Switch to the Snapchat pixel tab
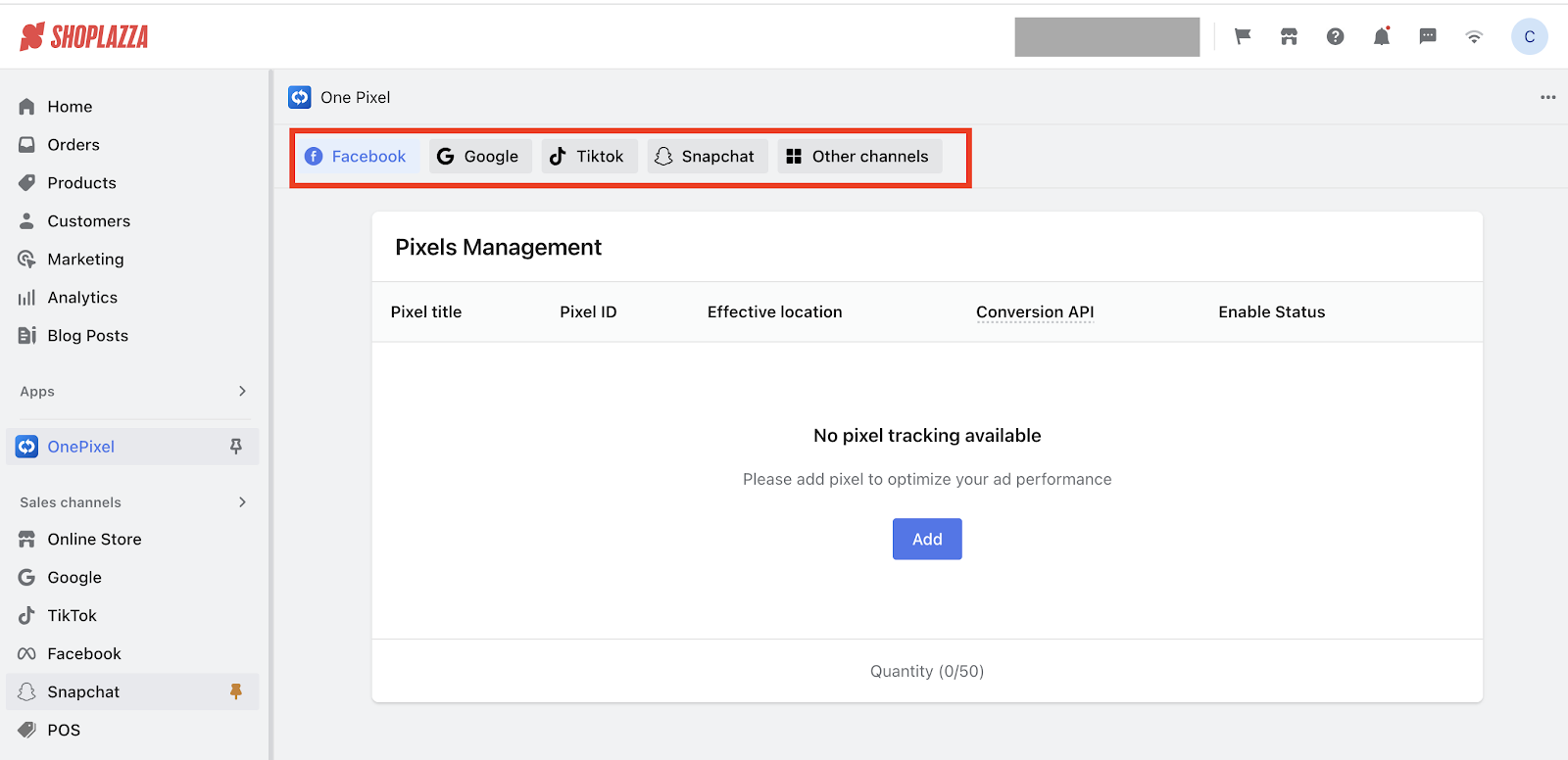 [707, 157]
